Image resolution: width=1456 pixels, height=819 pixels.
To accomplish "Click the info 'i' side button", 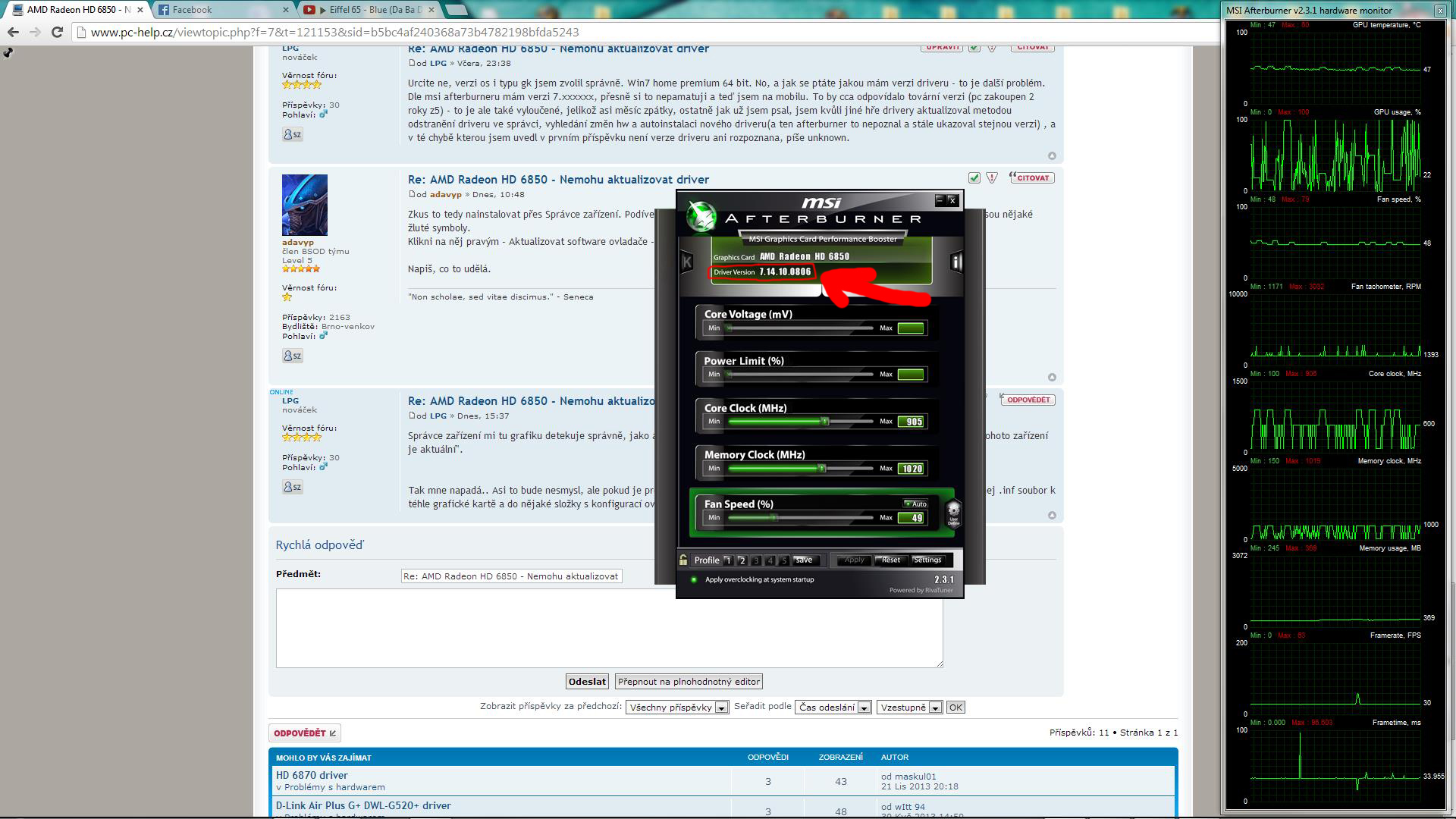I will 956,262.
